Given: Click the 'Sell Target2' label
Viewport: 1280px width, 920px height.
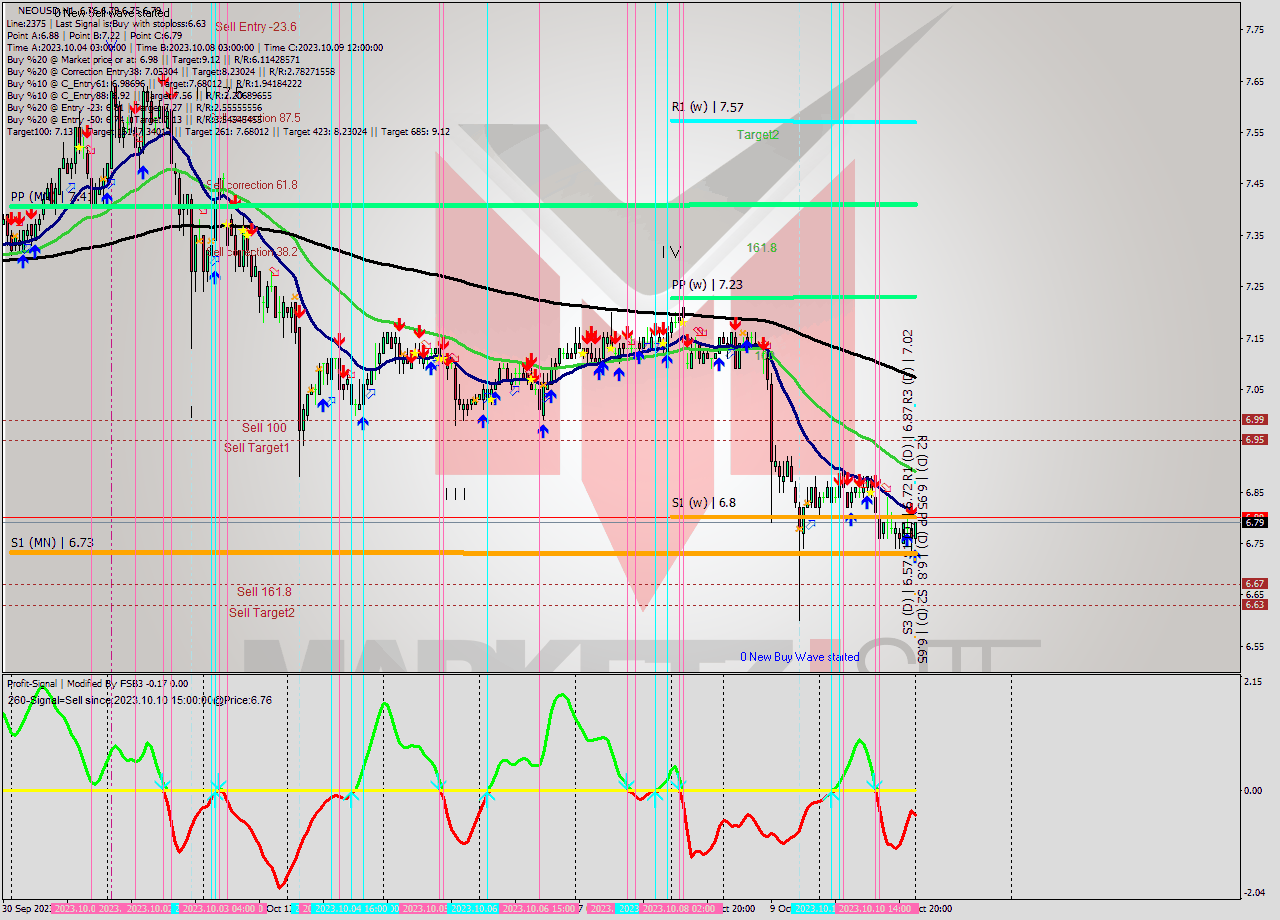Looking at the screenshot, I should click(262, 612).
